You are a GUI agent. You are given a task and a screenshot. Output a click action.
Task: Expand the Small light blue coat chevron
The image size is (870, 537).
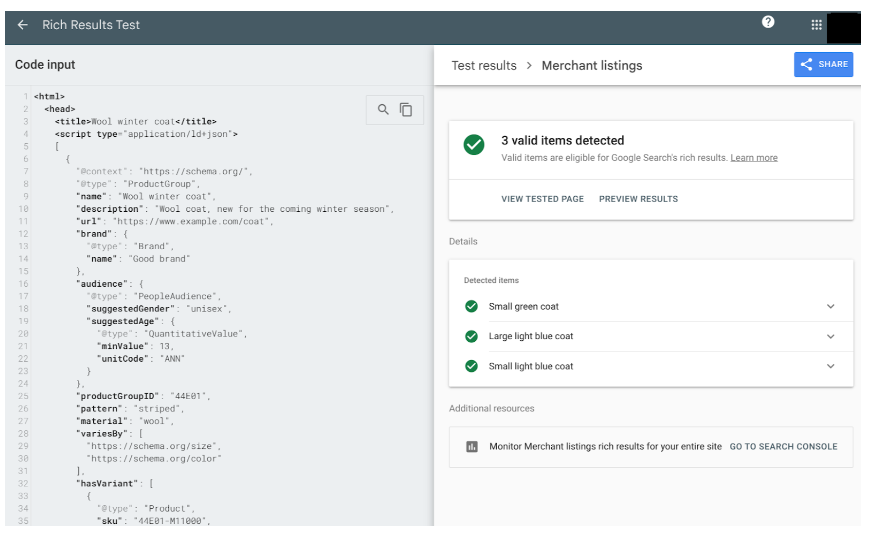(831, 366)
